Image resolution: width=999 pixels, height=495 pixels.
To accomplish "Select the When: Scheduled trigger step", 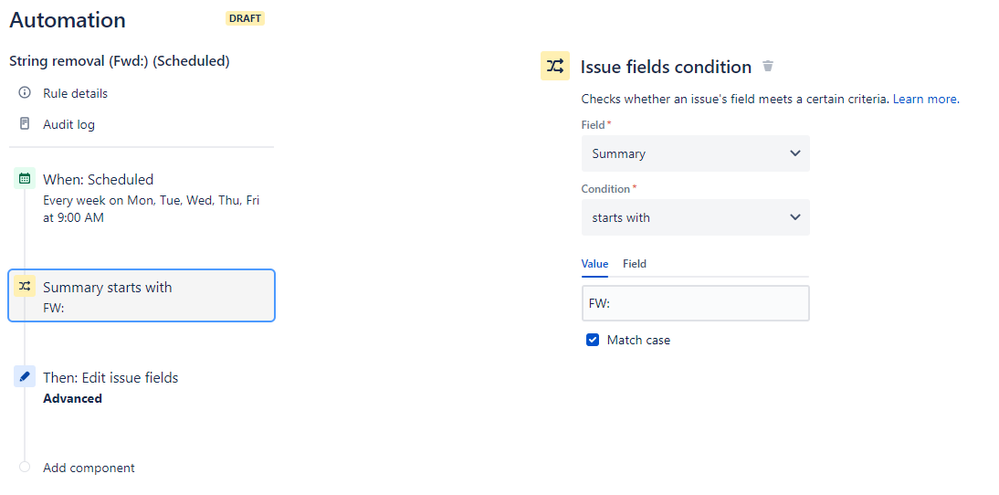I will (98, 180).
